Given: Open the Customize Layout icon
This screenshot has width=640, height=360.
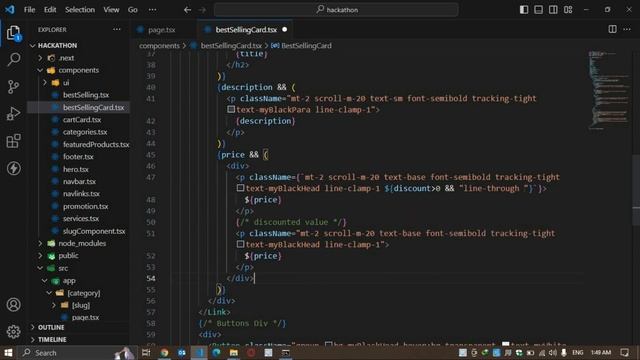Looking at the screenshot, I should pos(568,9).
